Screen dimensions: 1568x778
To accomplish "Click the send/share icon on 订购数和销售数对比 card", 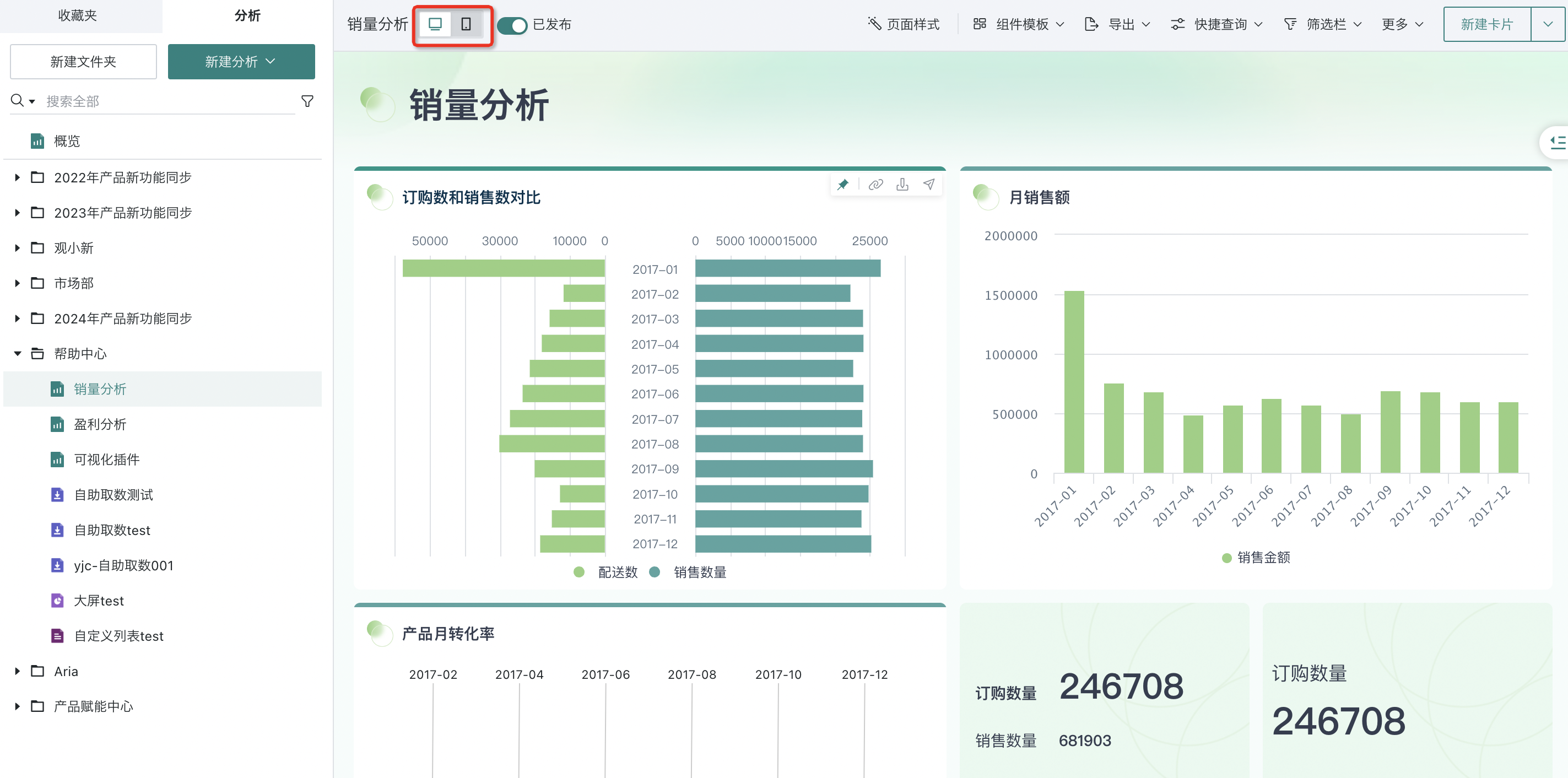I will coord(929,185).
